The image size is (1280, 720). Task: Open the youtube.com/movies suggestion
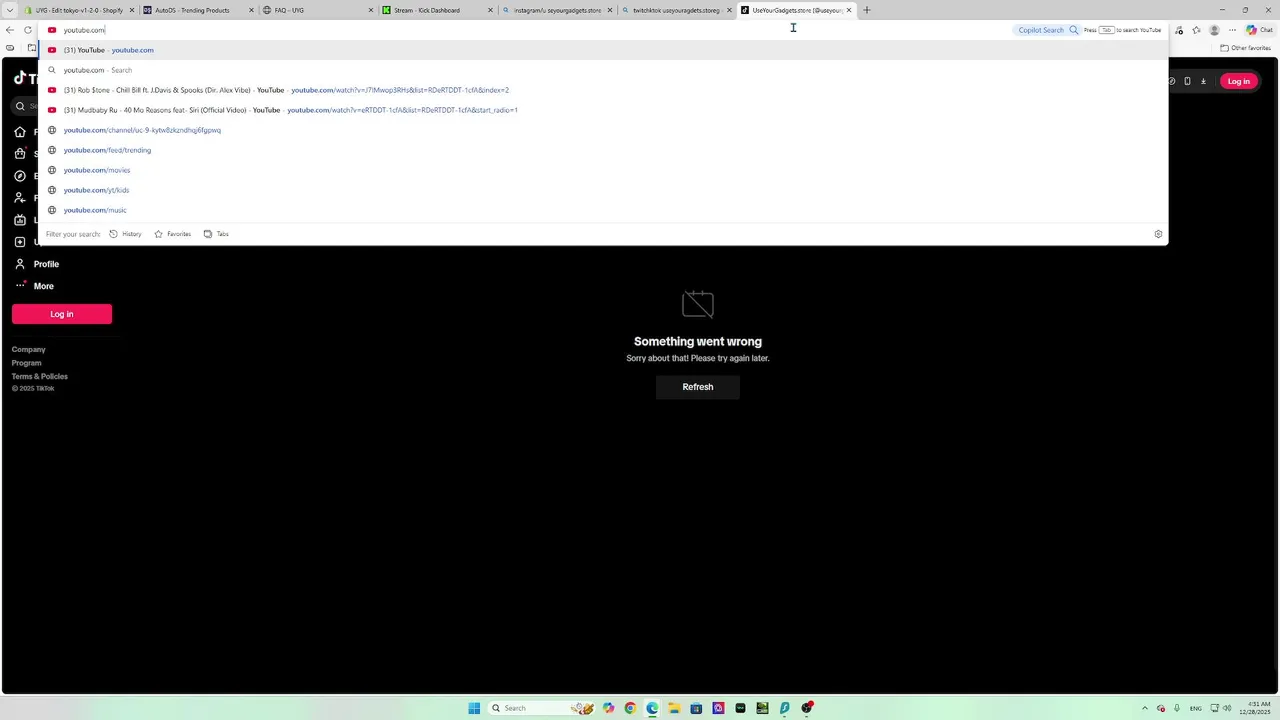603,170
